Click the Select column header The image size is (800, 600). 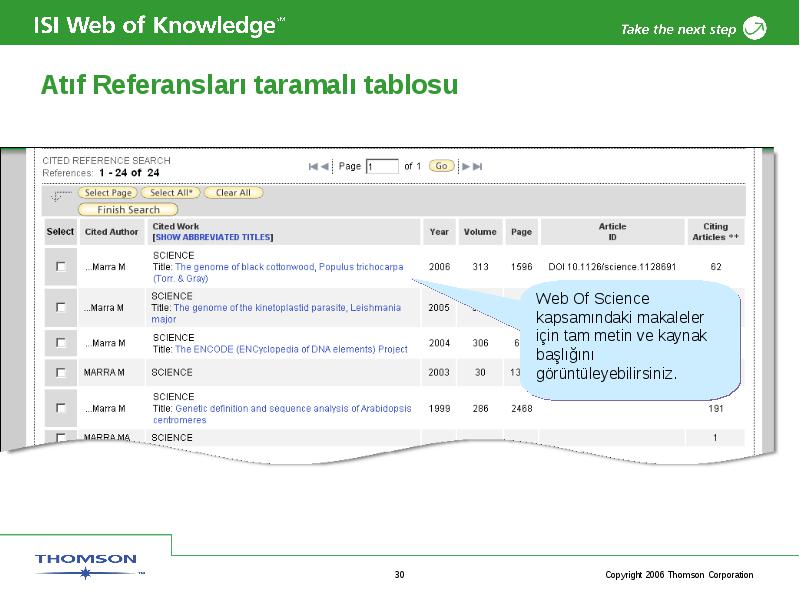60,232
